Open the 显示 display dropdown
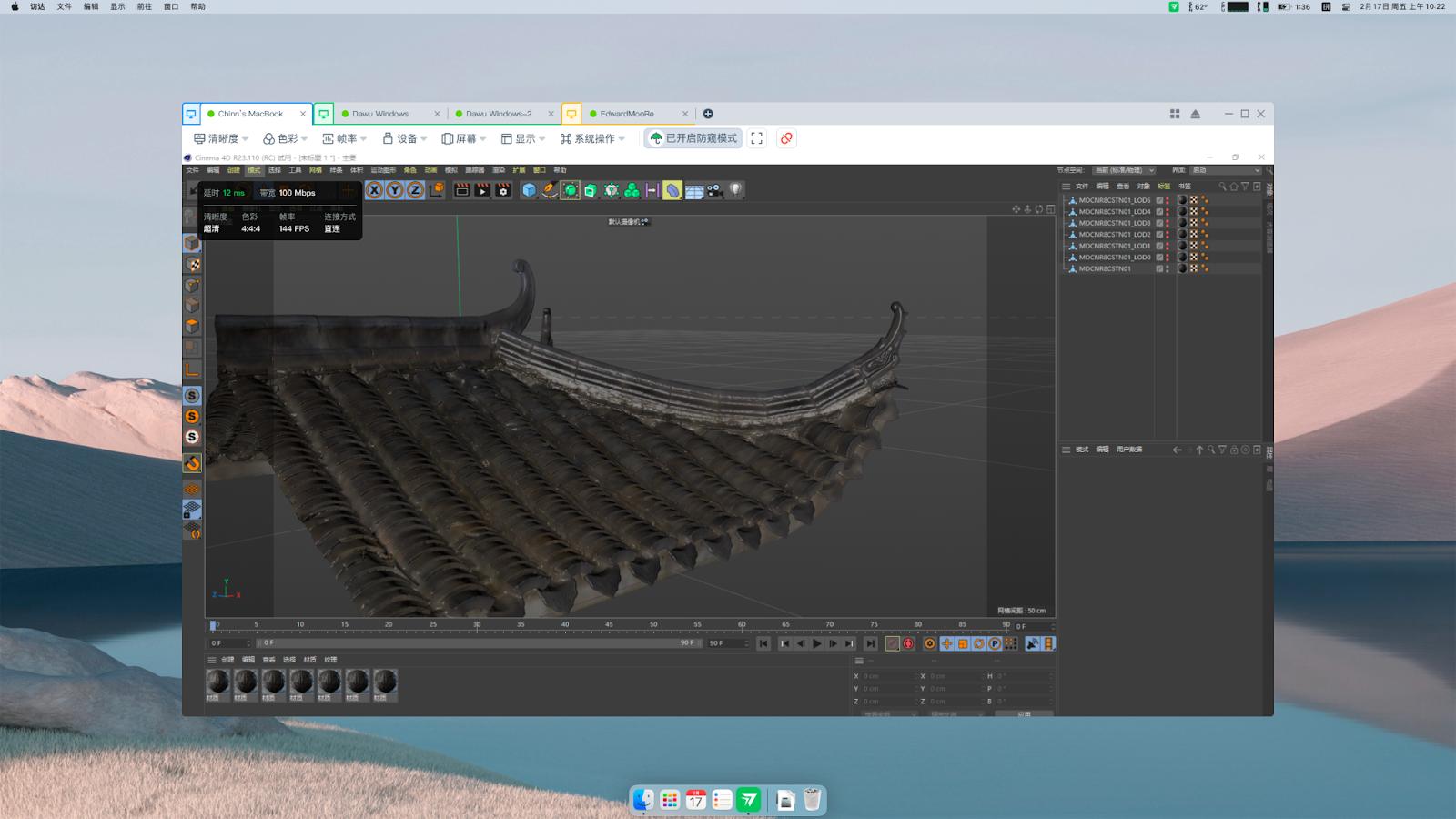This screenshot has height=819, width=1456. 522,138
